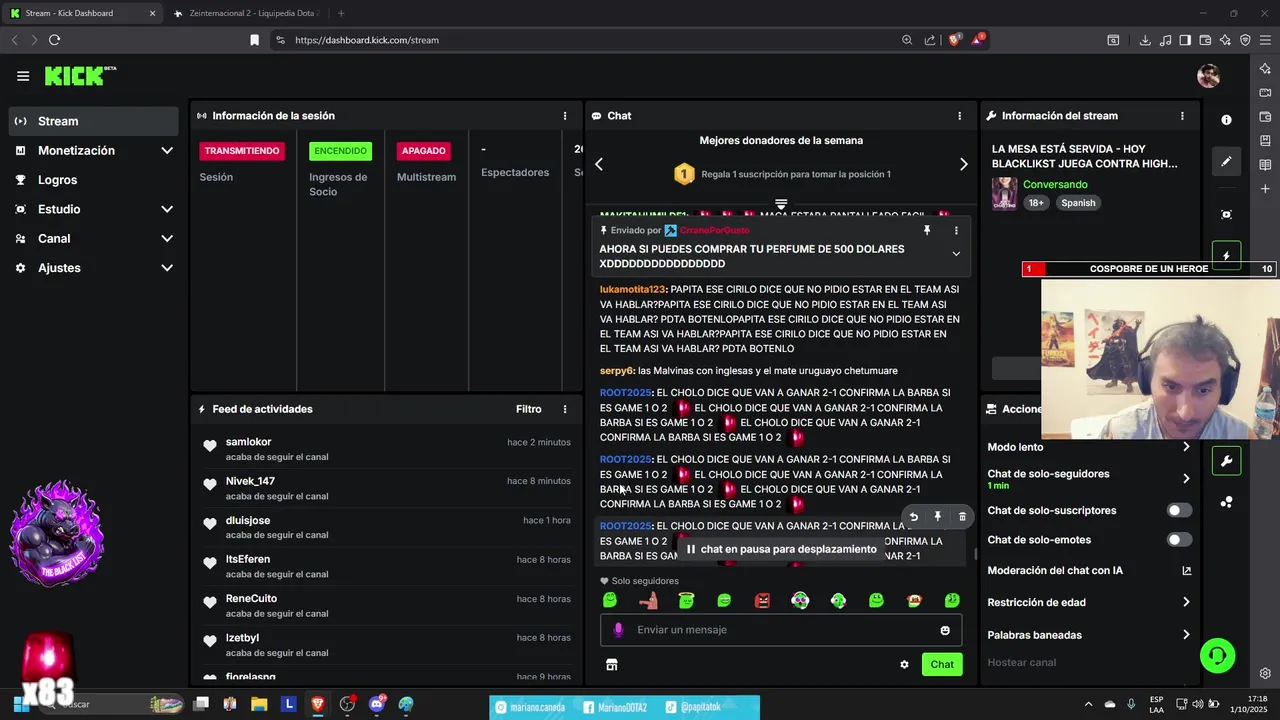This screenshot has height=720, width=1280.
Task: Insert the red angry face emote
Action: [762, 600]
